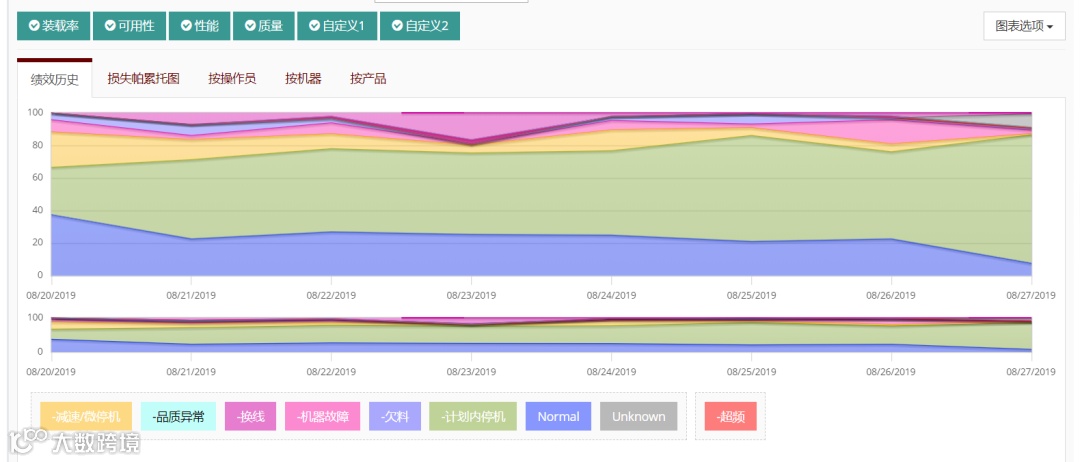Open the 按操作员 tab
1080x462 pixels.
pos(232,78)
